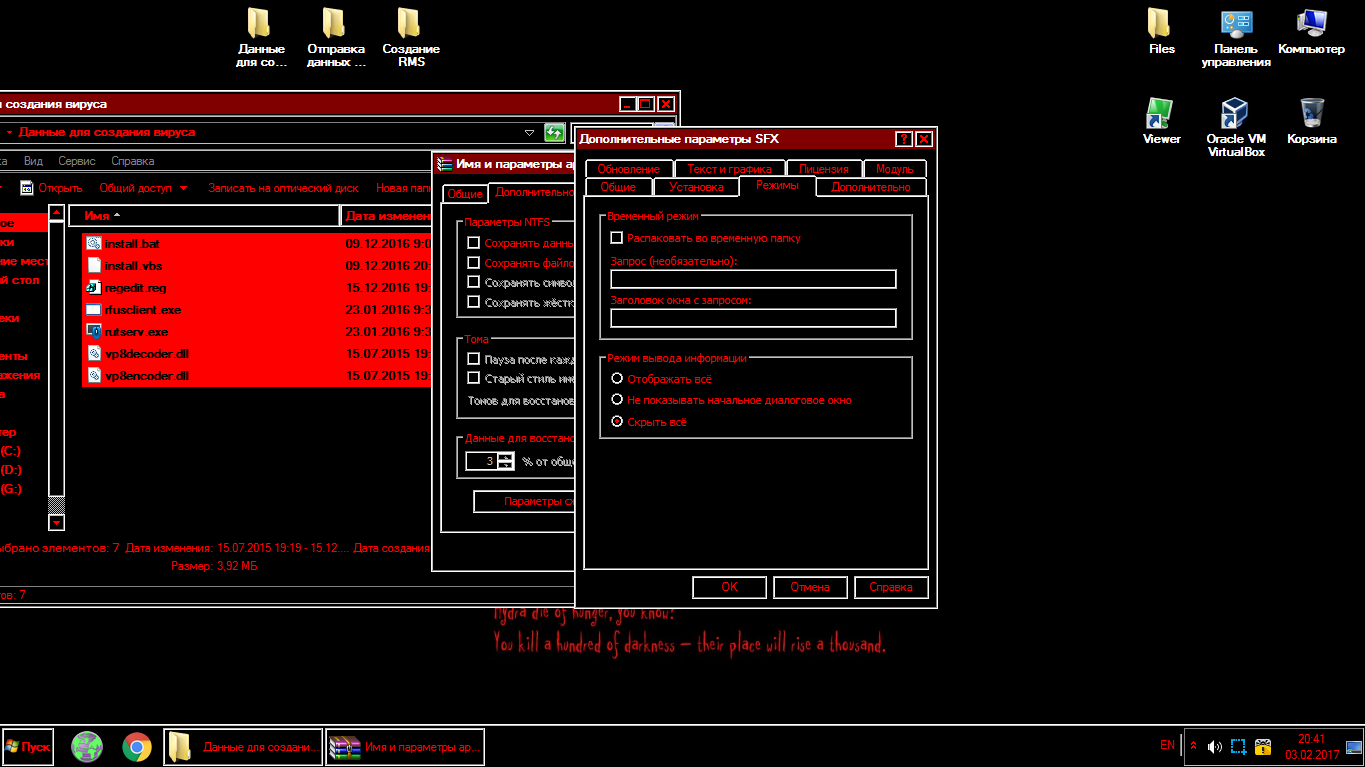Show hidden tray icons arrow
The image size is (1365, 767).
coord(1193,746)
